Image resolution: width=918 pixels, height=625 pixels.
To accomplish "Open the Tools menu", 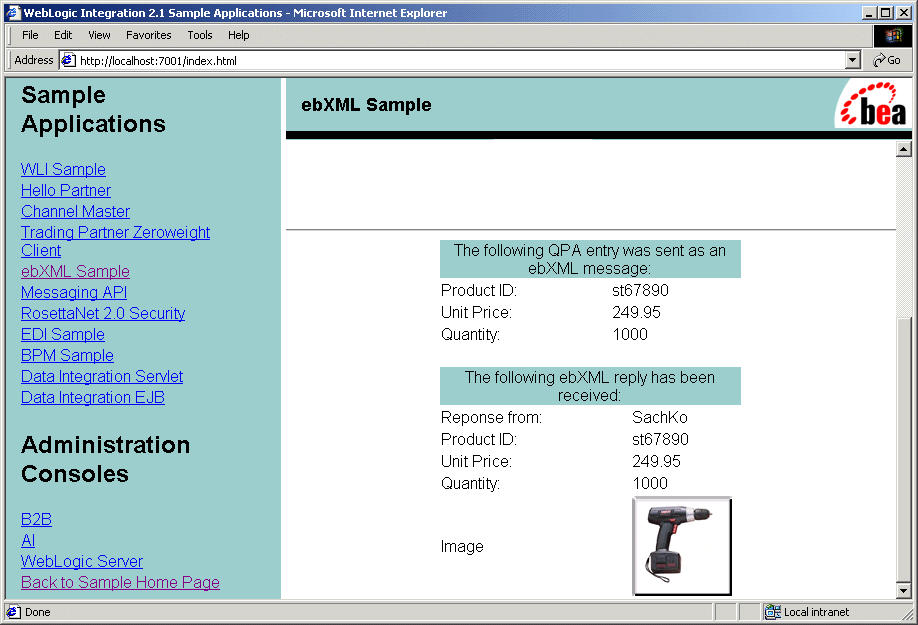I will coord(200,35).
